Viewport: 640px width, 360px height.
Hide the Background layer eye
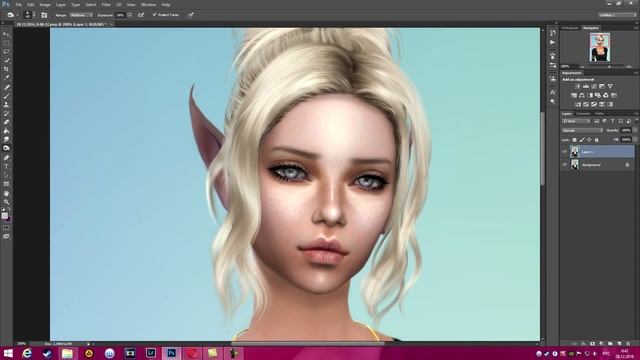[565, 165]
